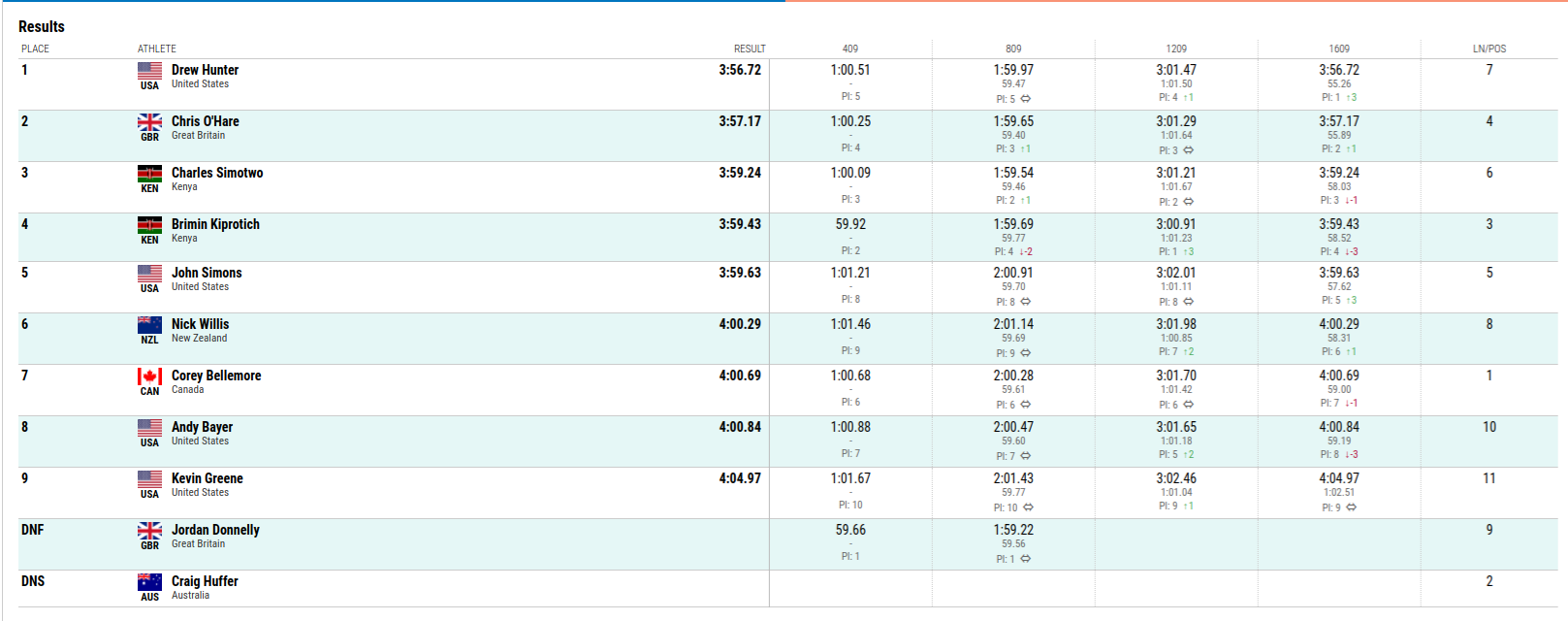
Task: Open John Simons athlete link
Action: (x=207, y=273)
